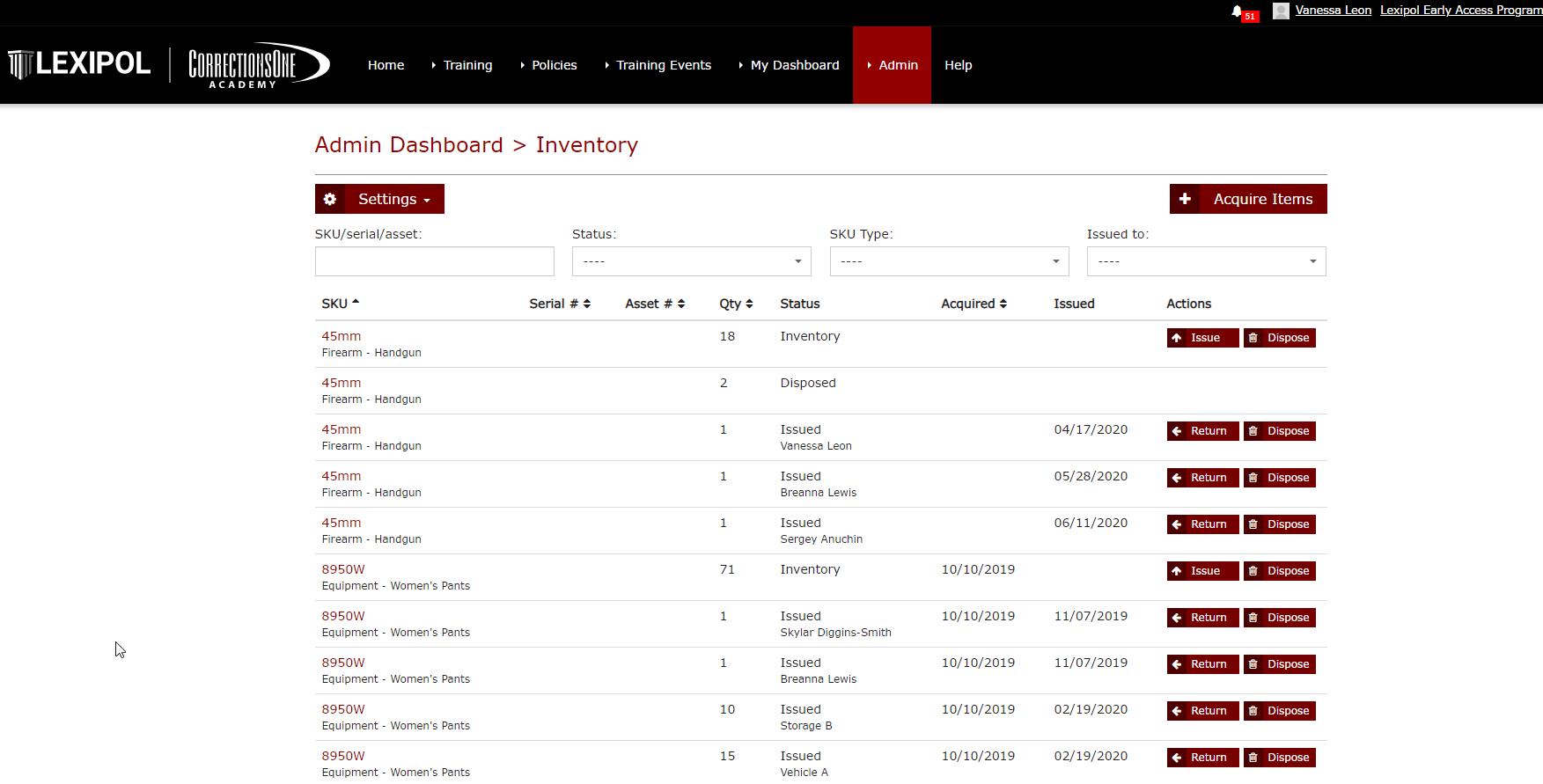Click the gear icon on Settings button
The height and width of the screenshot is (784, 1543).
click(330, 199)
